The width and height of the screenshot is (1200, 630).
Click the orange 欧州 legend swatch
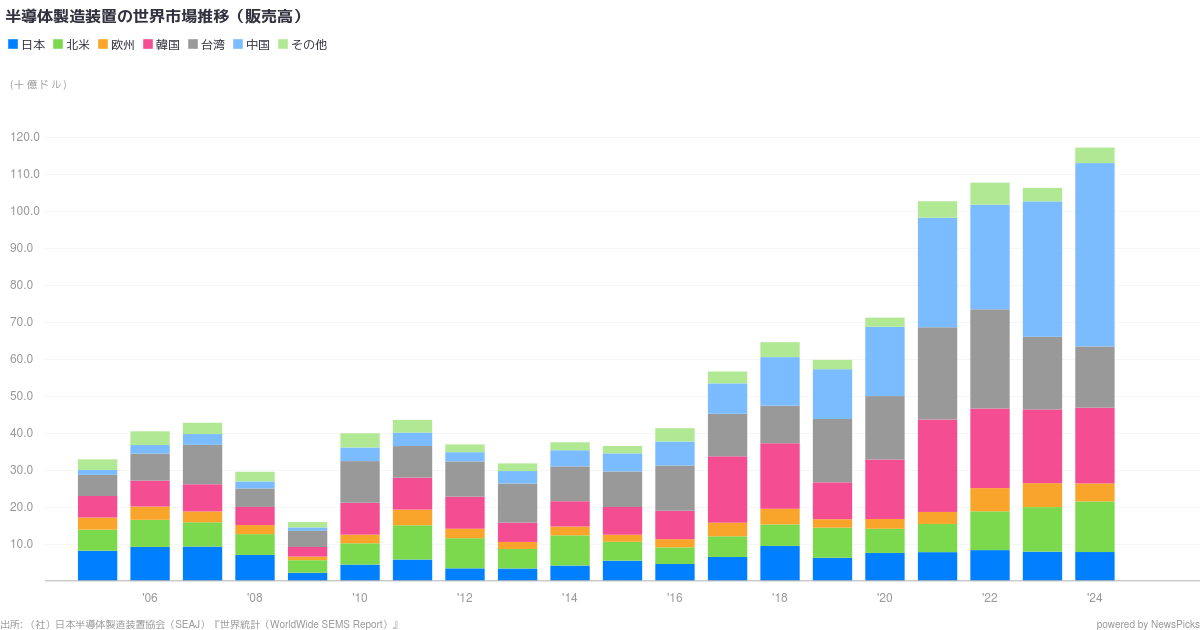[103, 45]
